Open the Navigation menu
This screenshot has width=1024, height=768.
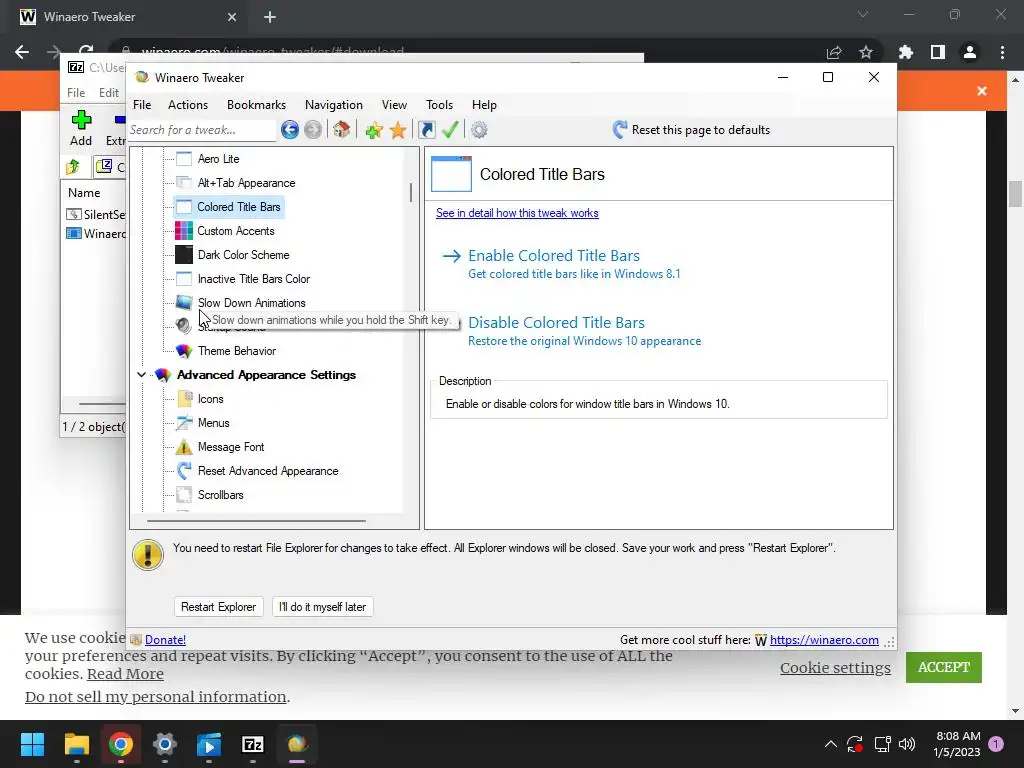pos(334,104)
